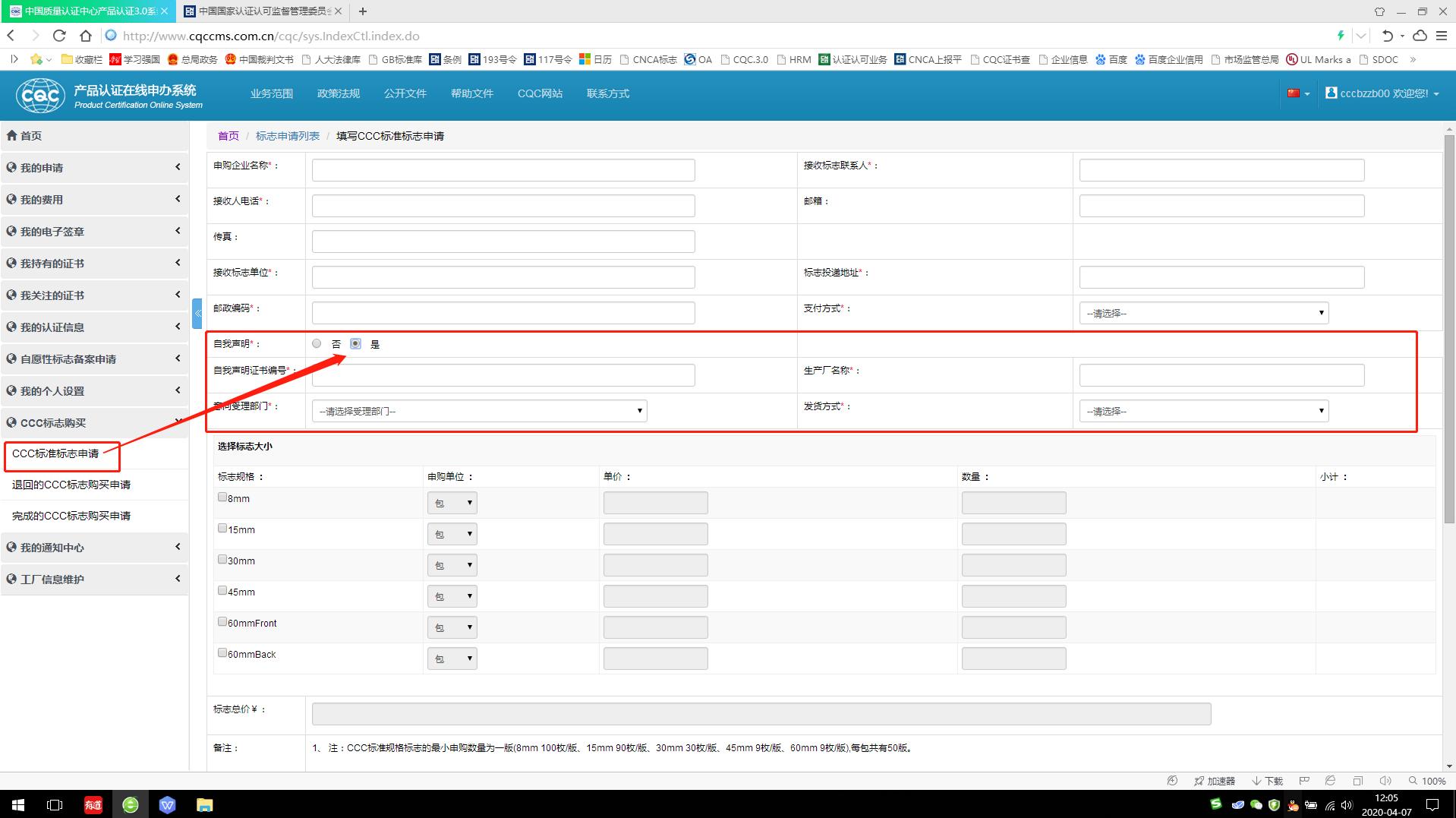Open the 30mm 申购单位 dropdown

(x=452, y=565)
